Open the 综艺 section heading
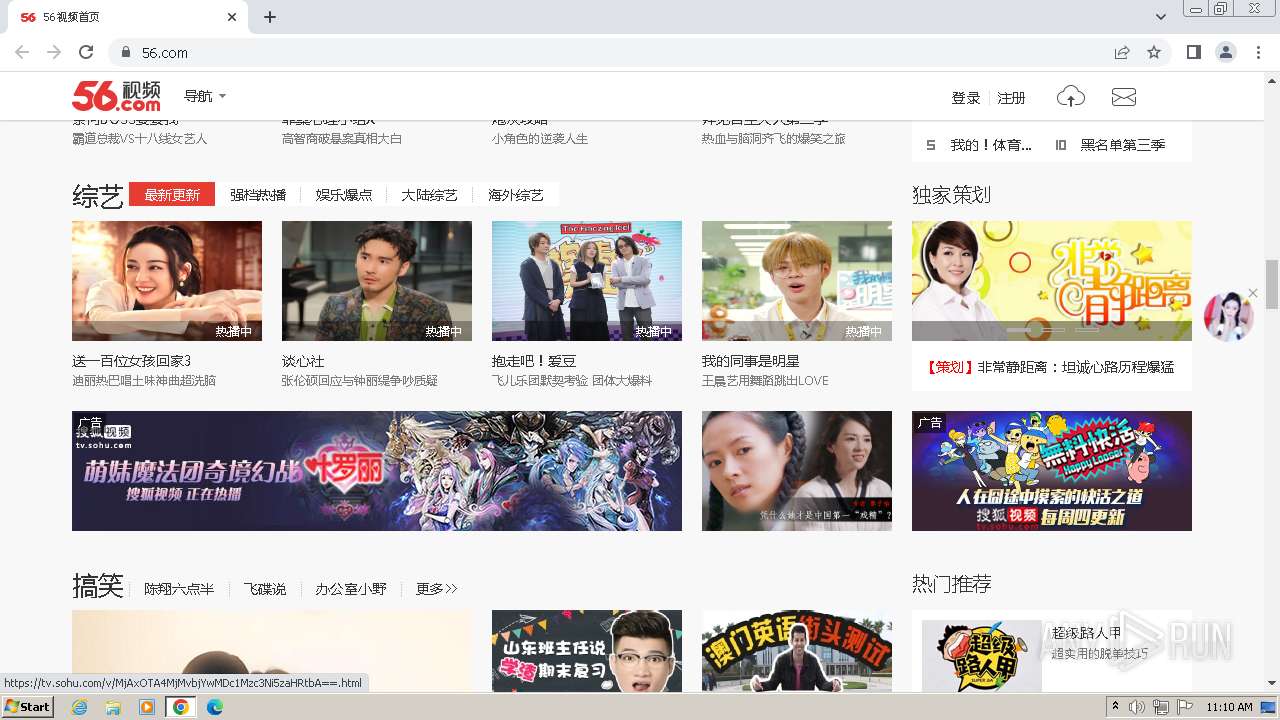This screenshot has width=1280, height=720. coord(98,195)
